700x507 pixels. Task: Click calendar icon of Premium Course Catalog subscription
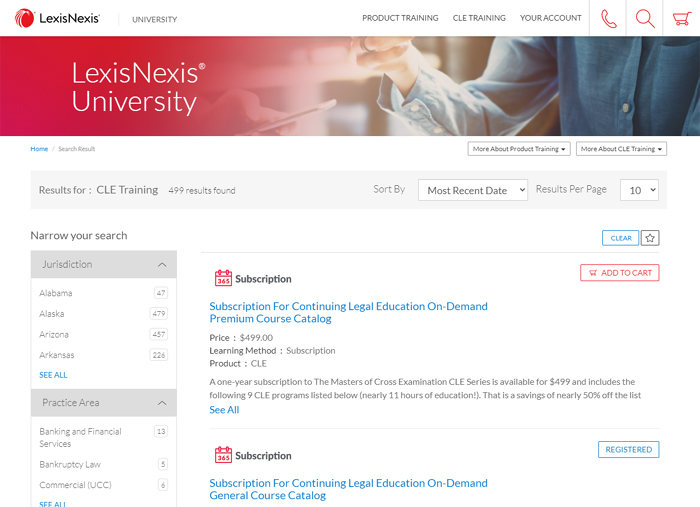[223, 278]
